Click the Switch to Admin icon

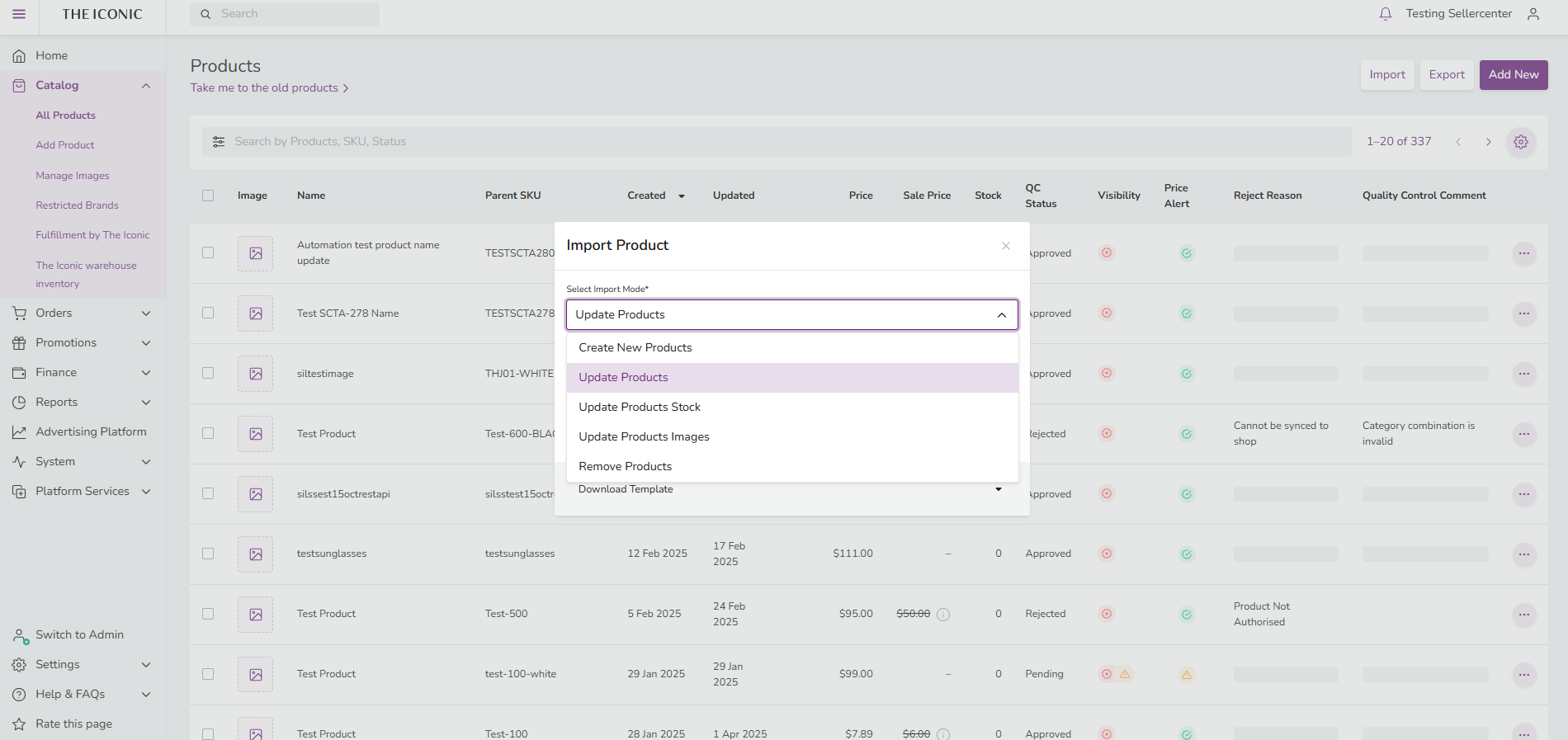[20, 636]
